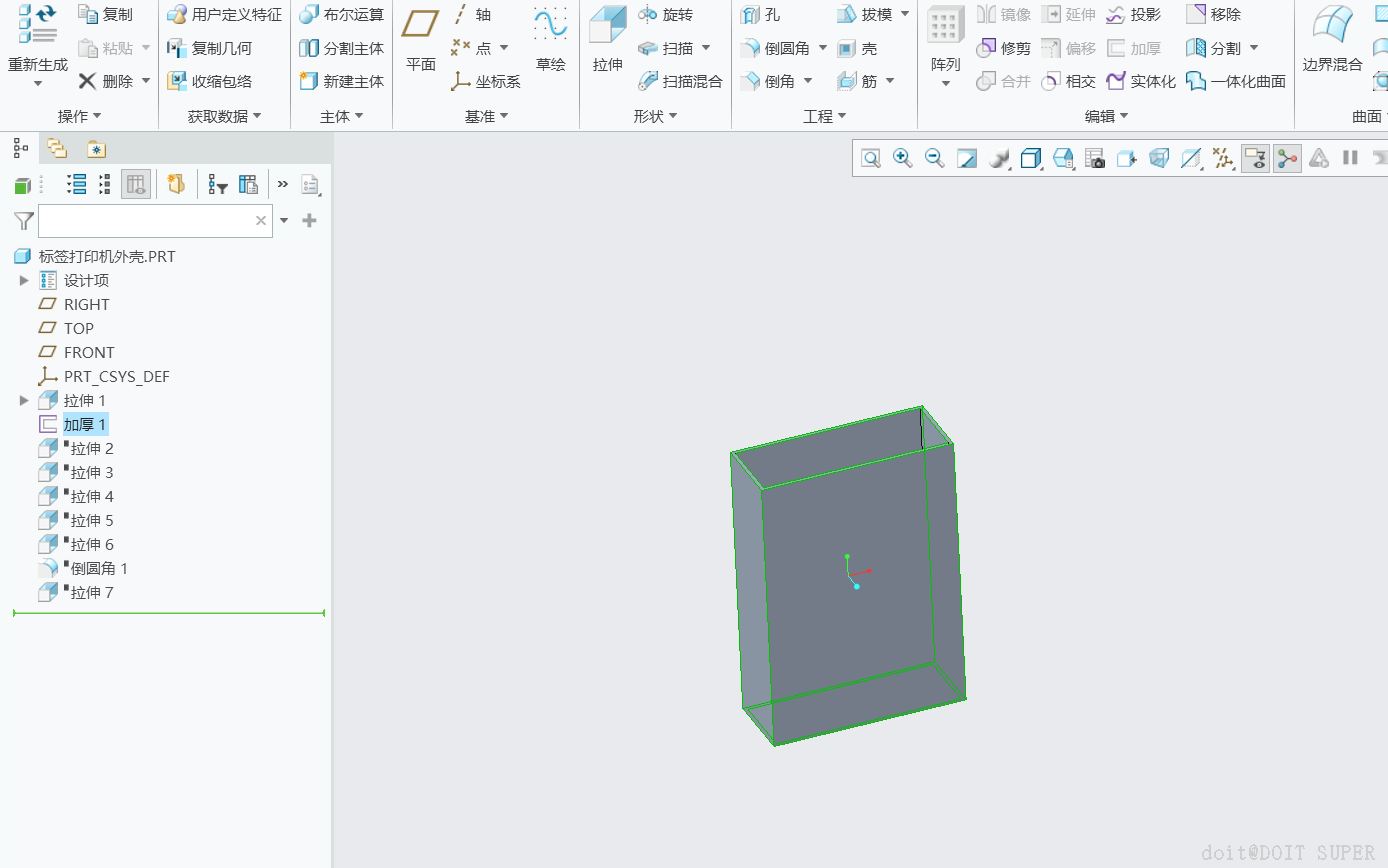The image size is (1388, 868).
Task: Toggle the spin center display button
Action: (1287, 158)
